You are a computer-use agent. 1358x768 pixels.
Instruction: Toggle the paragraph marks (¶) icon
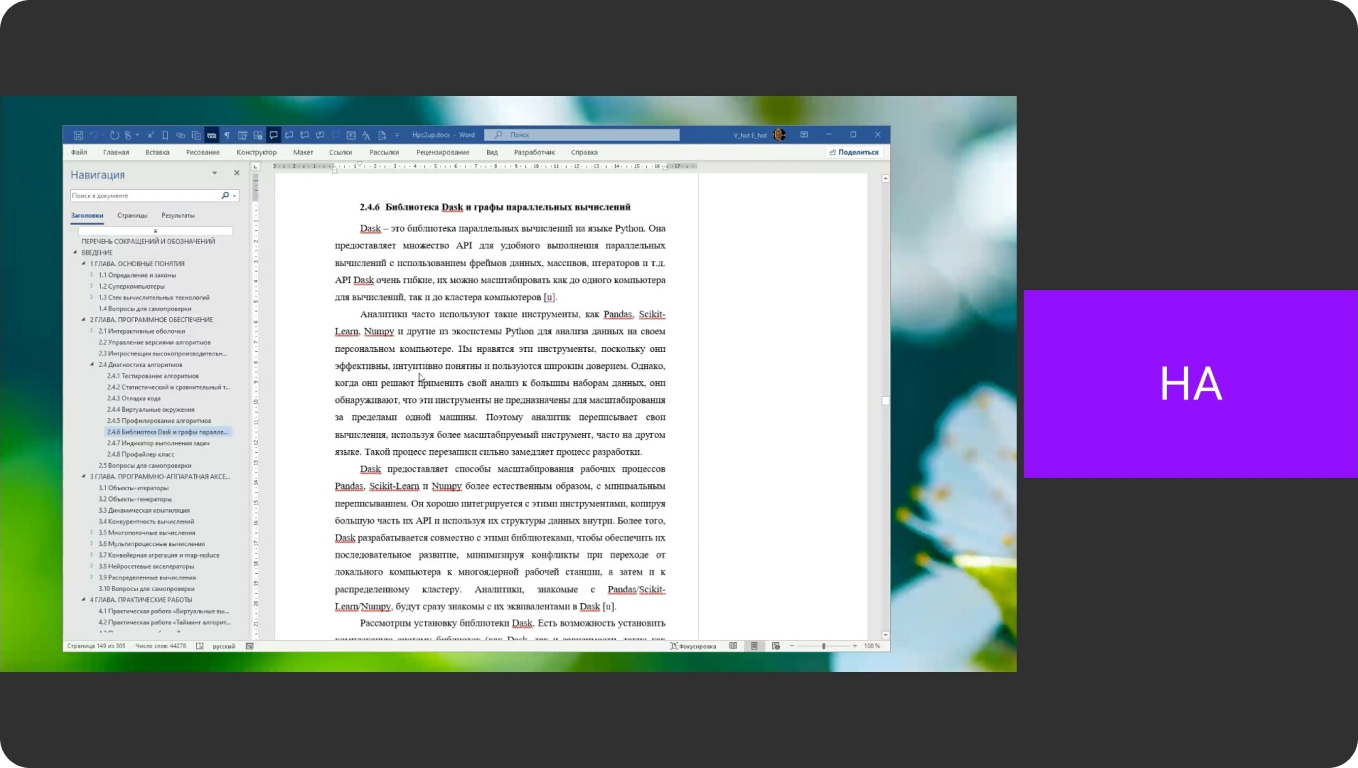227,135
